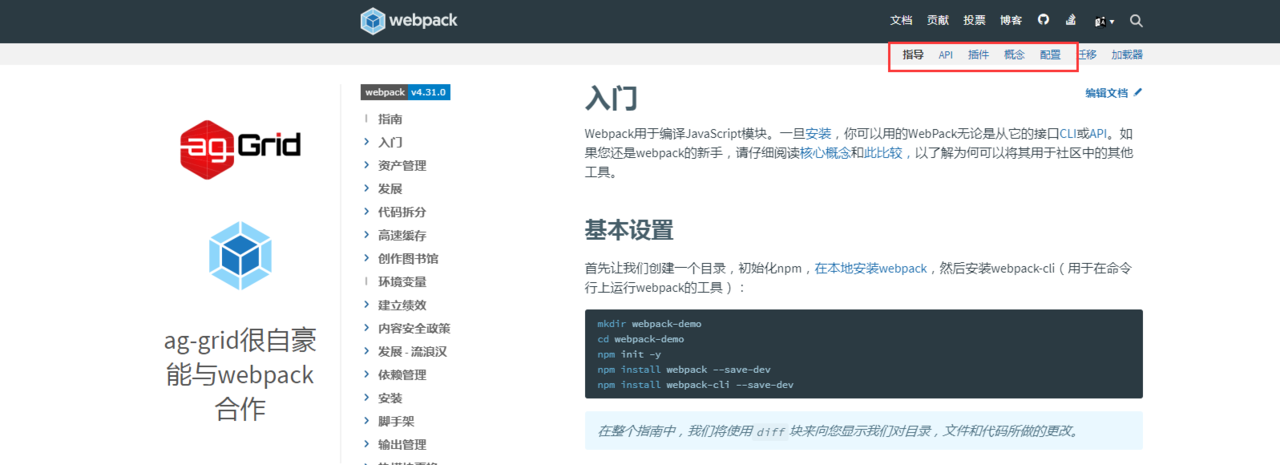Click the 基本设置 section heading
Viewport: 1280px width, 465px height.
(629, 230)
